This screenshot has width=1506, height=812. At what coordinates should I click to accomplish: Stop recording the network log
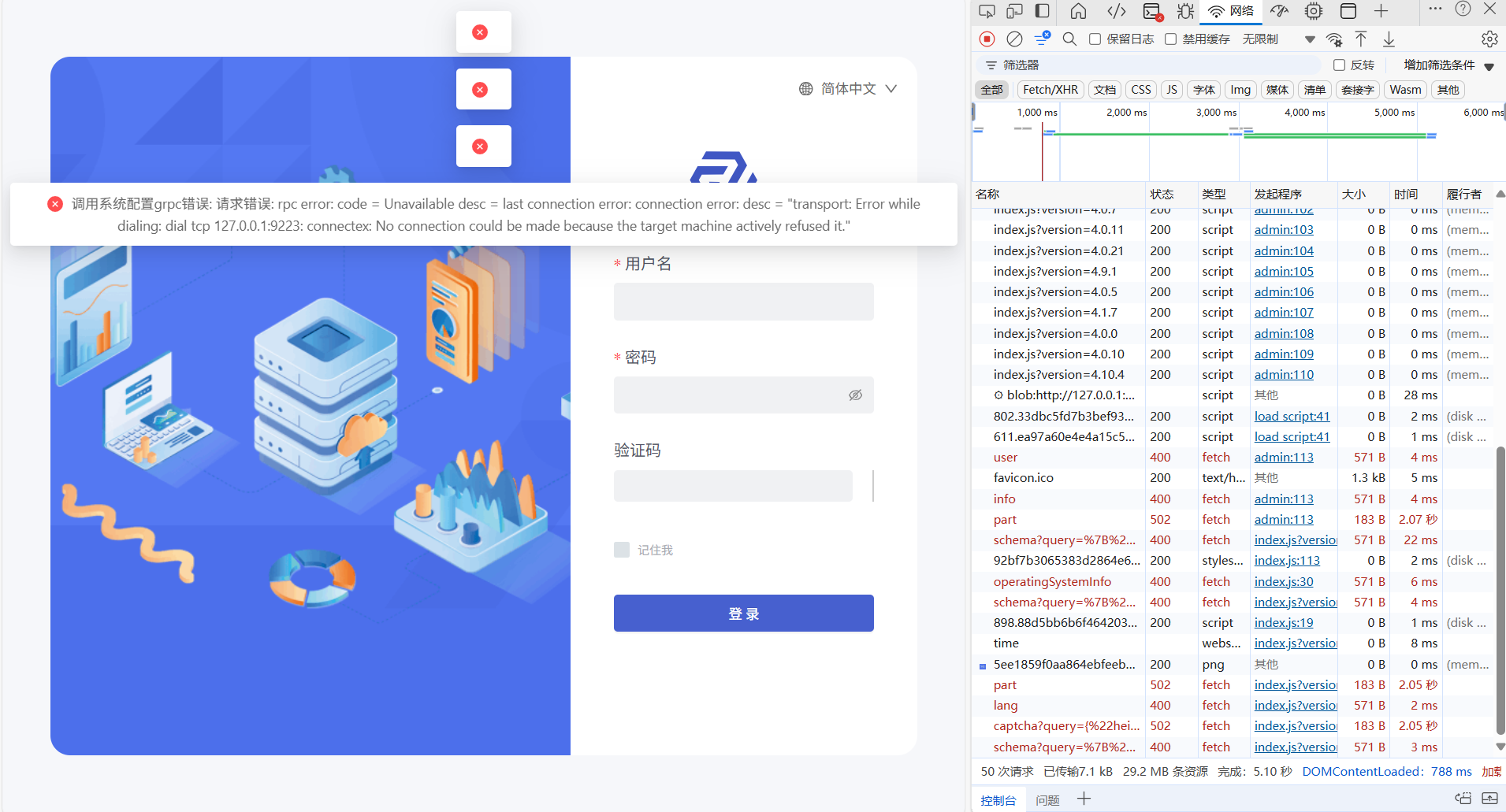(987, 39)
